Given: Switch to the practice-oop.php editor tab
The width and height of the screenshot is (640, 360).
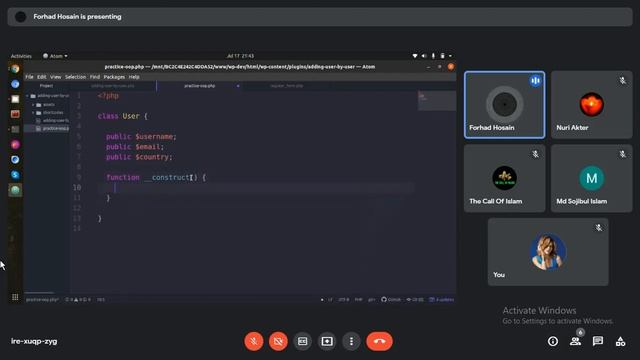Looking at the screenshot, I should click(200, 86).
